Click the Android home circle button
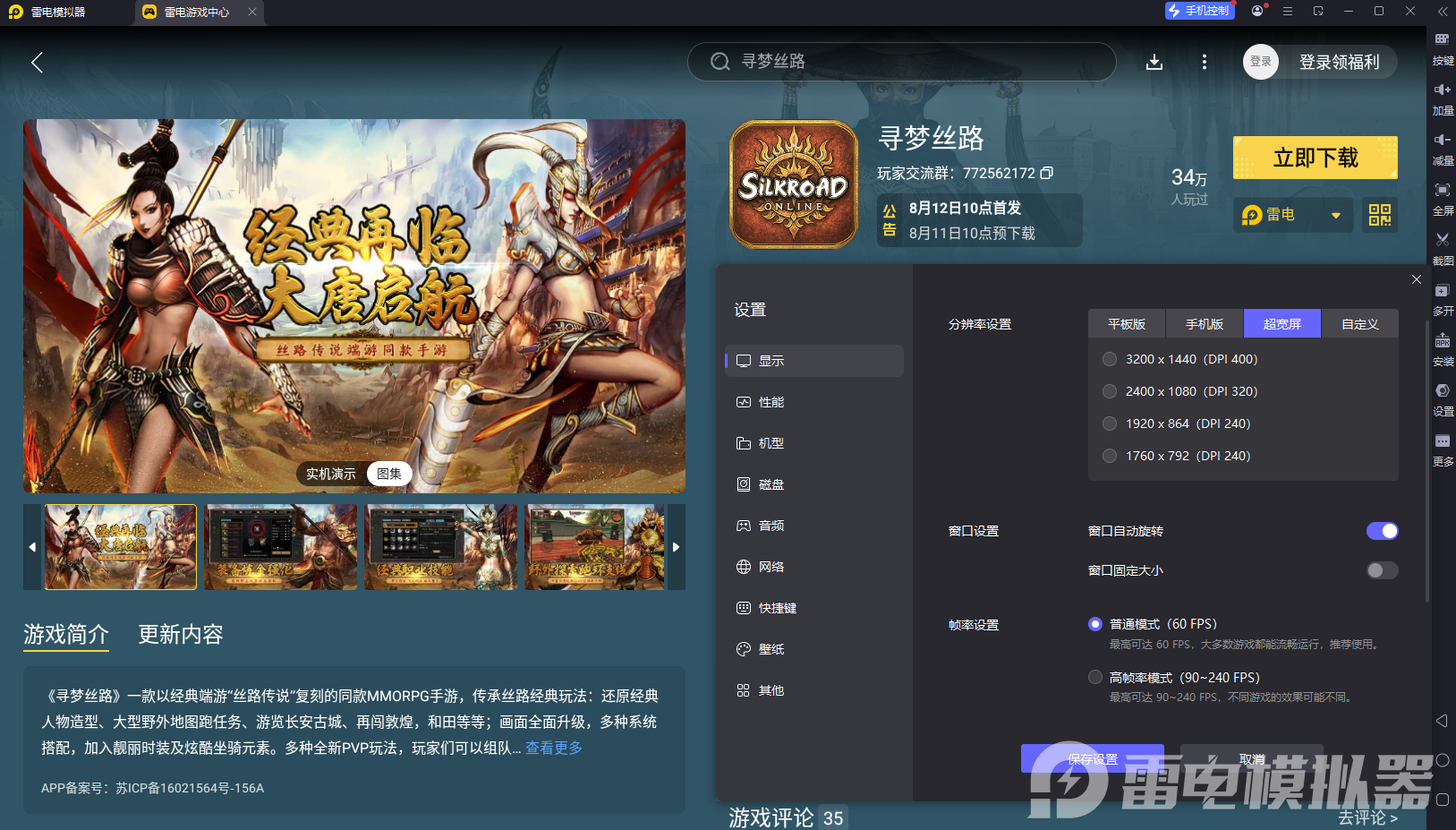Screen dimensions: 1456x830 click(x=1442, y=760)
